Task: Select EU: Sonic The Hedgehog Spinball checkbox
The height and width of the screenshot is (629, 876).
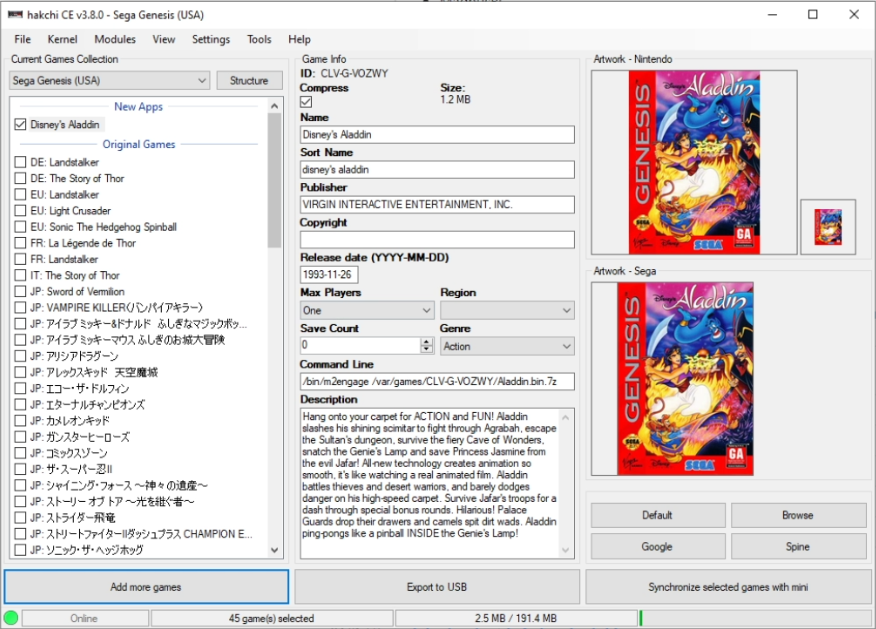Action: click(21, 227)
